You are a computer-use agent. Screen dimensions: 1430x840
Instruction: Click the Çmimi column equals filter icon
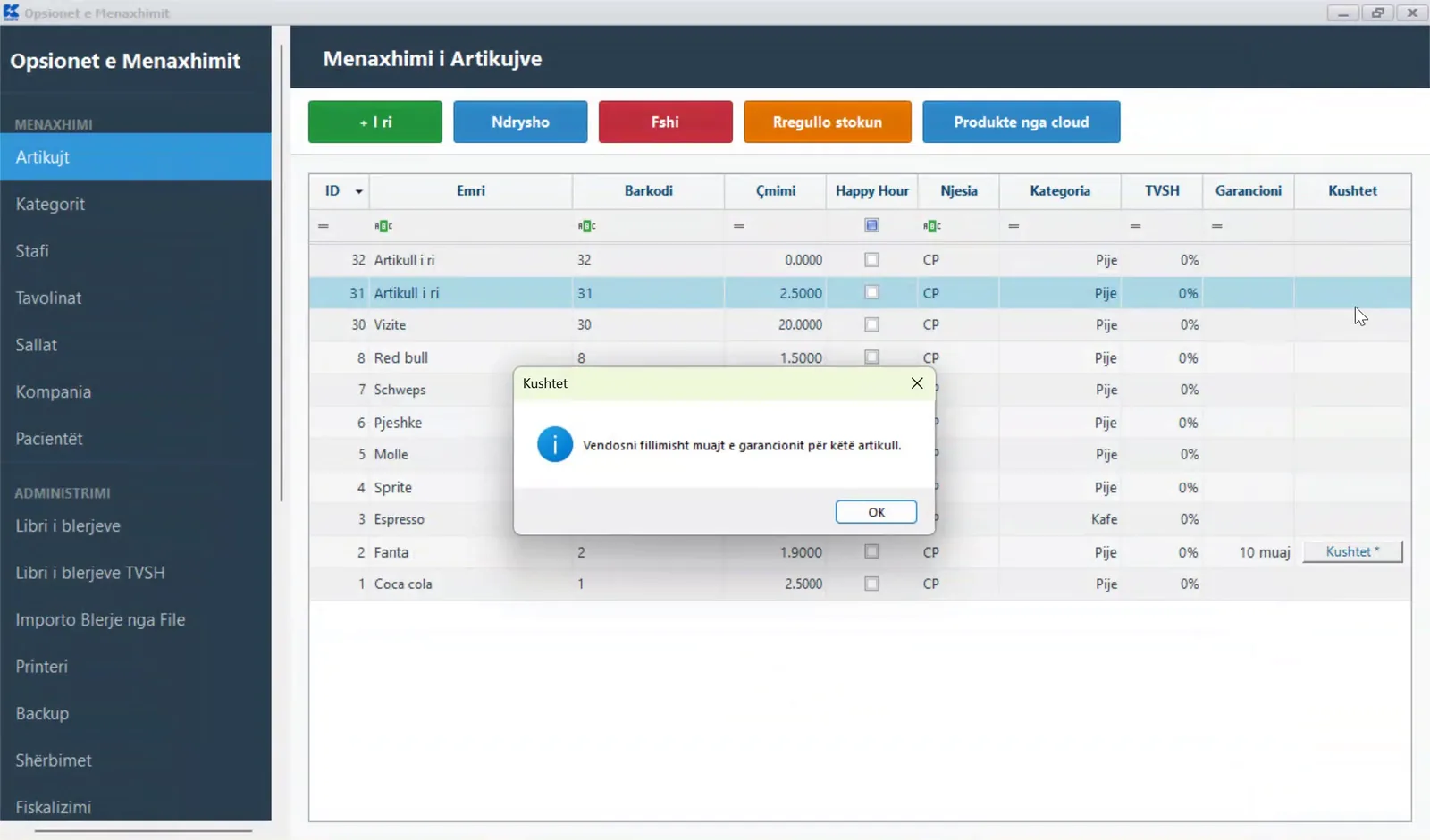tap(739, 226)
